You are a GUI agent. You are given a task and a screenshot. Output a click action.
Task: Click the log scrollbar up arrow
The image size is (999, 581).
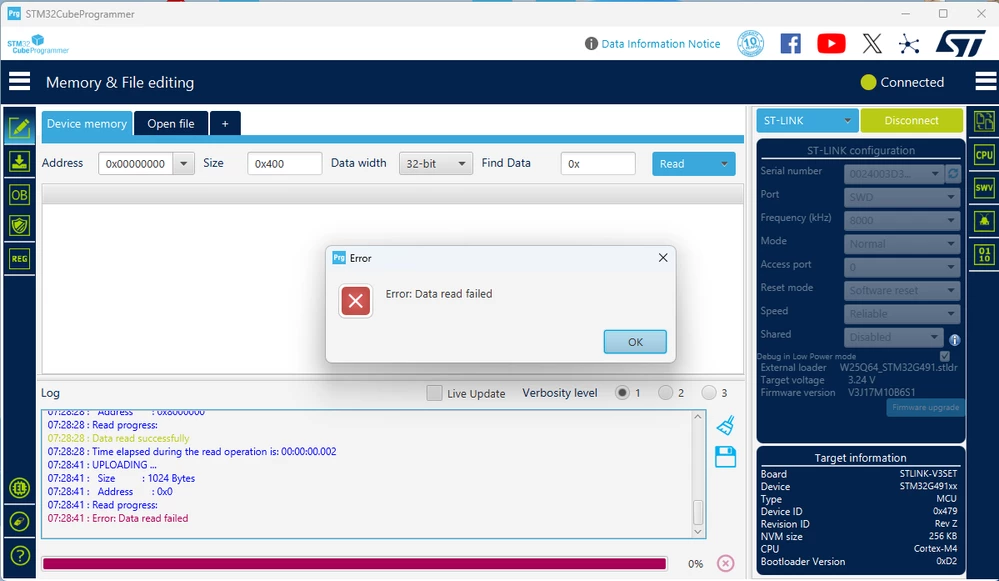pyautogui.click(x=698, y=417)
